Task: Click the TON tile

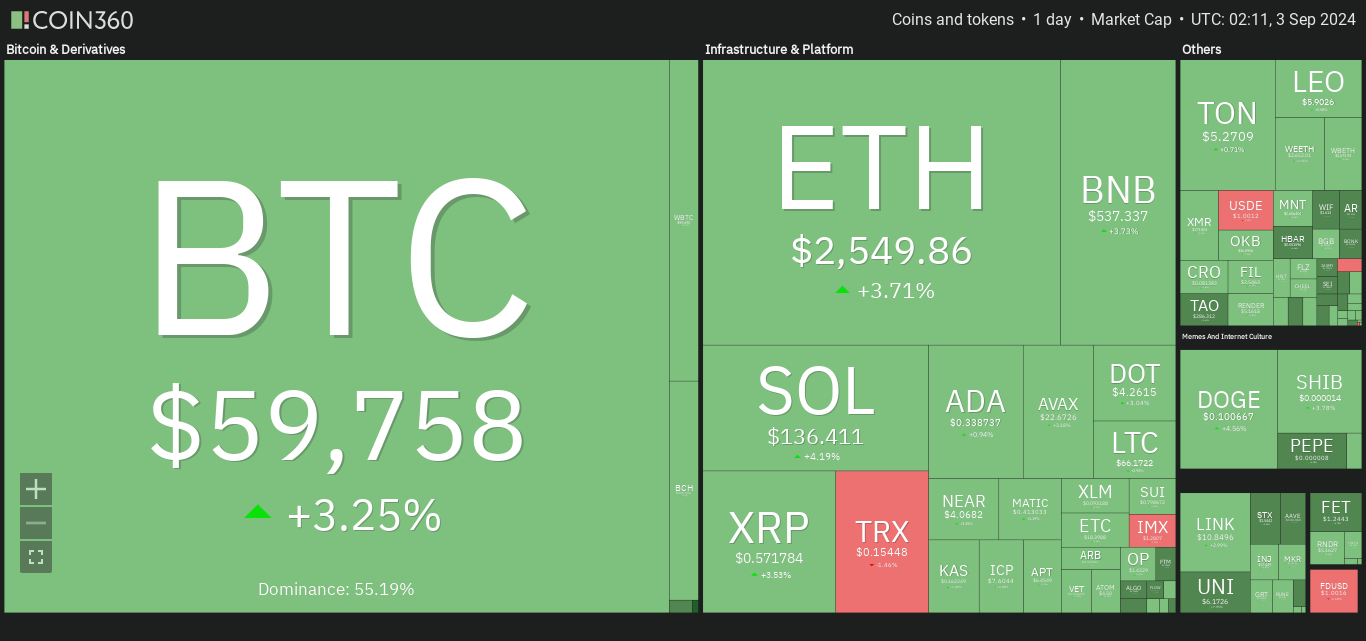Action: [1227, 125]
